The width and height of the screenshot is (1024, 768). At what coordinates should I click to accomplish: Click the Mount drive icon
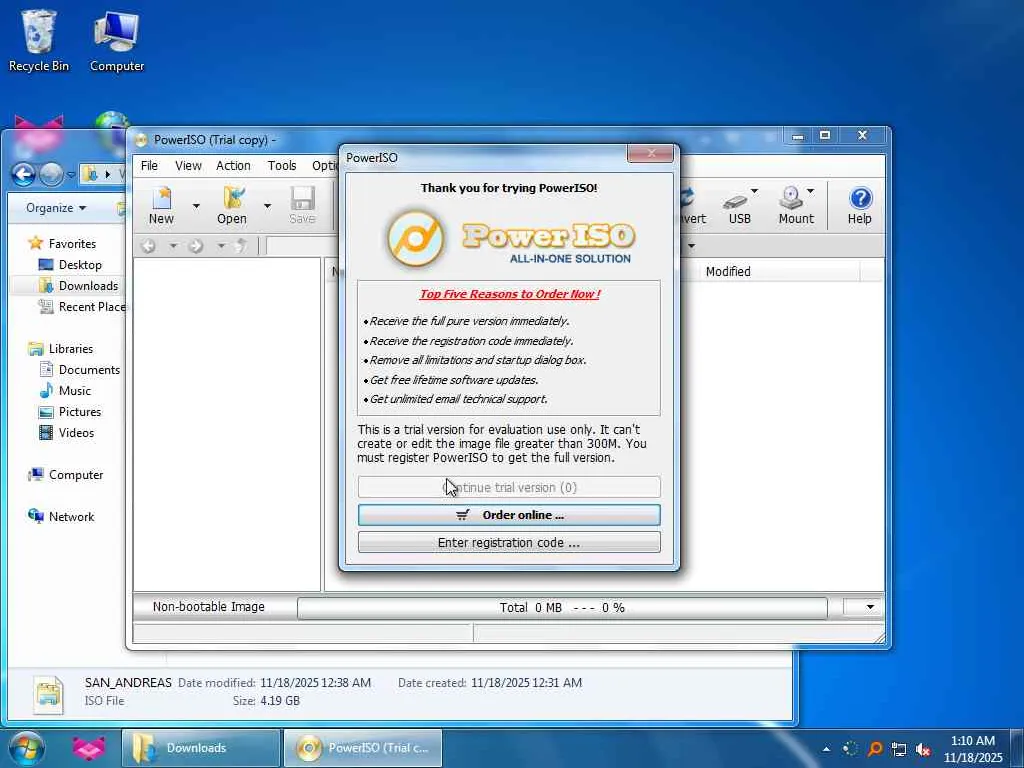click(x=795, y=205)
